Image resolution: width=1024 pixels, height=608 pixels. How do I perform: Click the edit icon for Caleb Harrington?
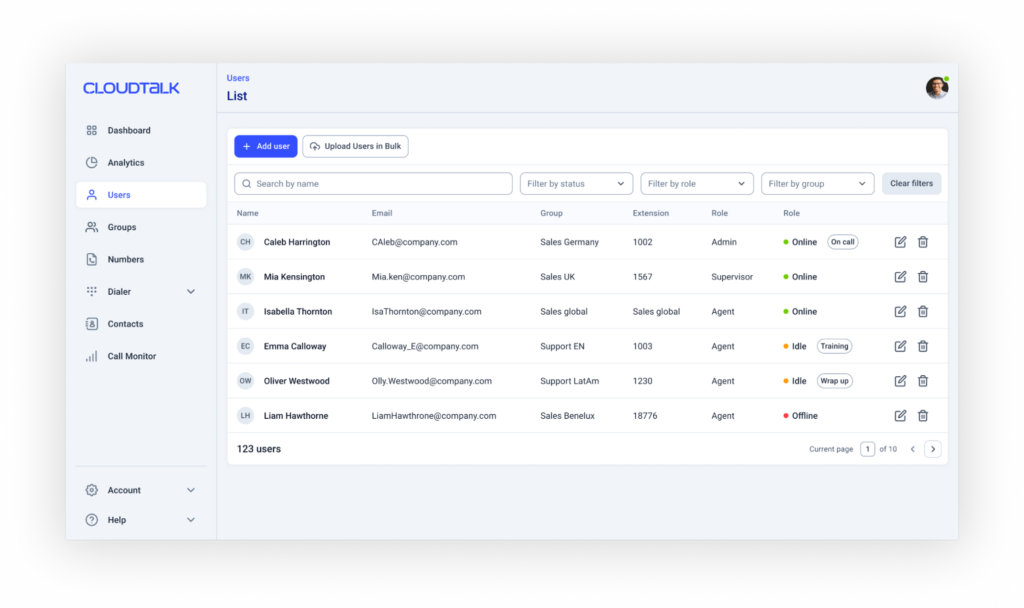click(900, 242)
